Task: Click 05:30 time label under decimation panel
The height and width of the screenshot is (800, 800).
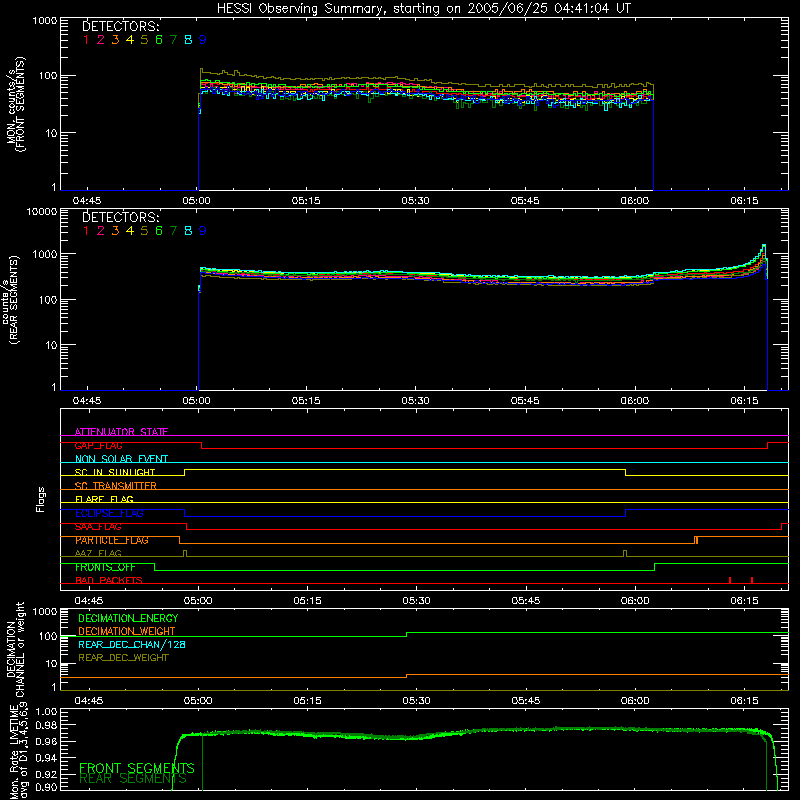Action: [x=416, y=701]
